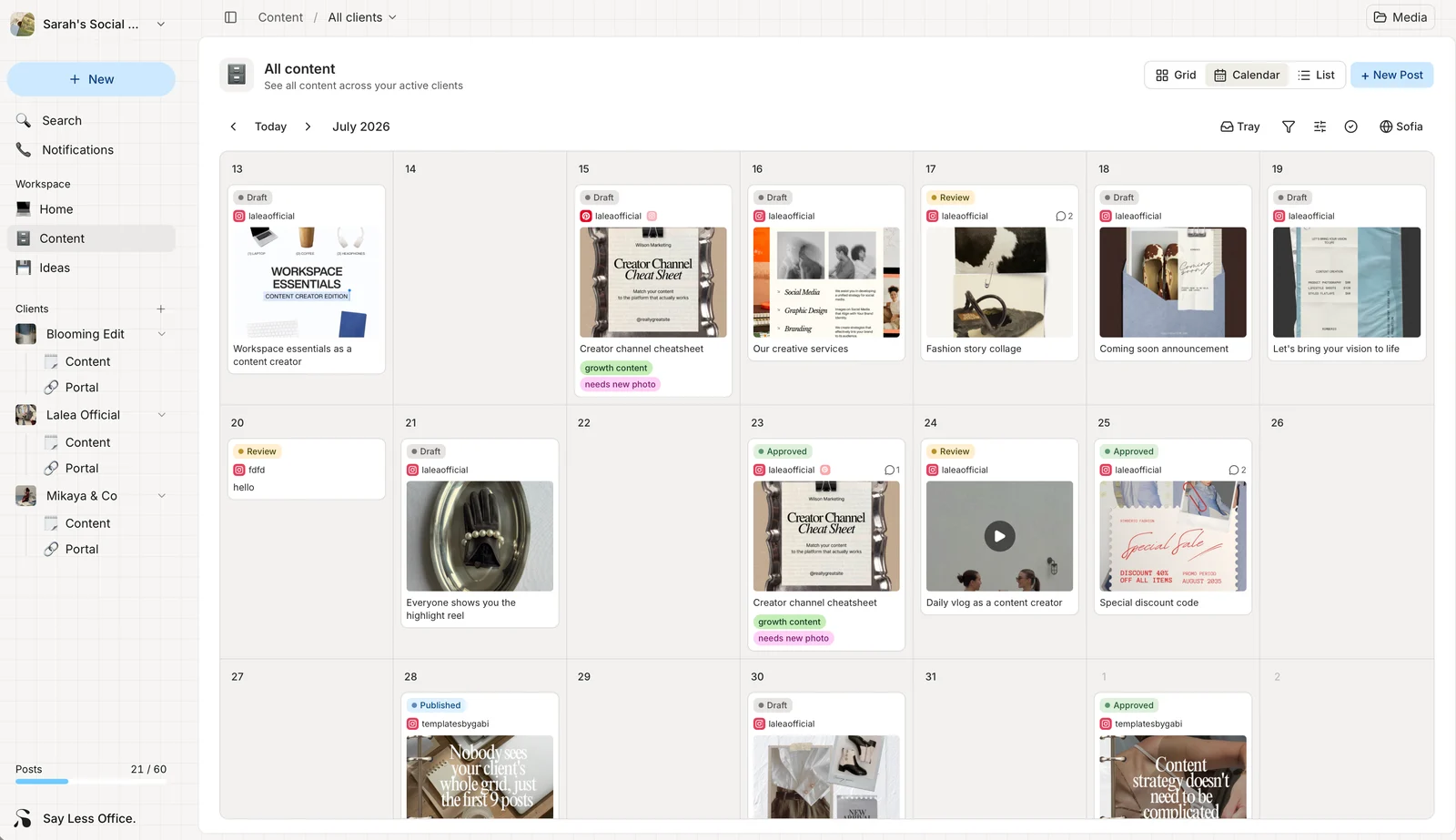Screen dimensions: 1456x840
Task: Expand Sarah's Social workspace switcher
Action: click(161, 24)
